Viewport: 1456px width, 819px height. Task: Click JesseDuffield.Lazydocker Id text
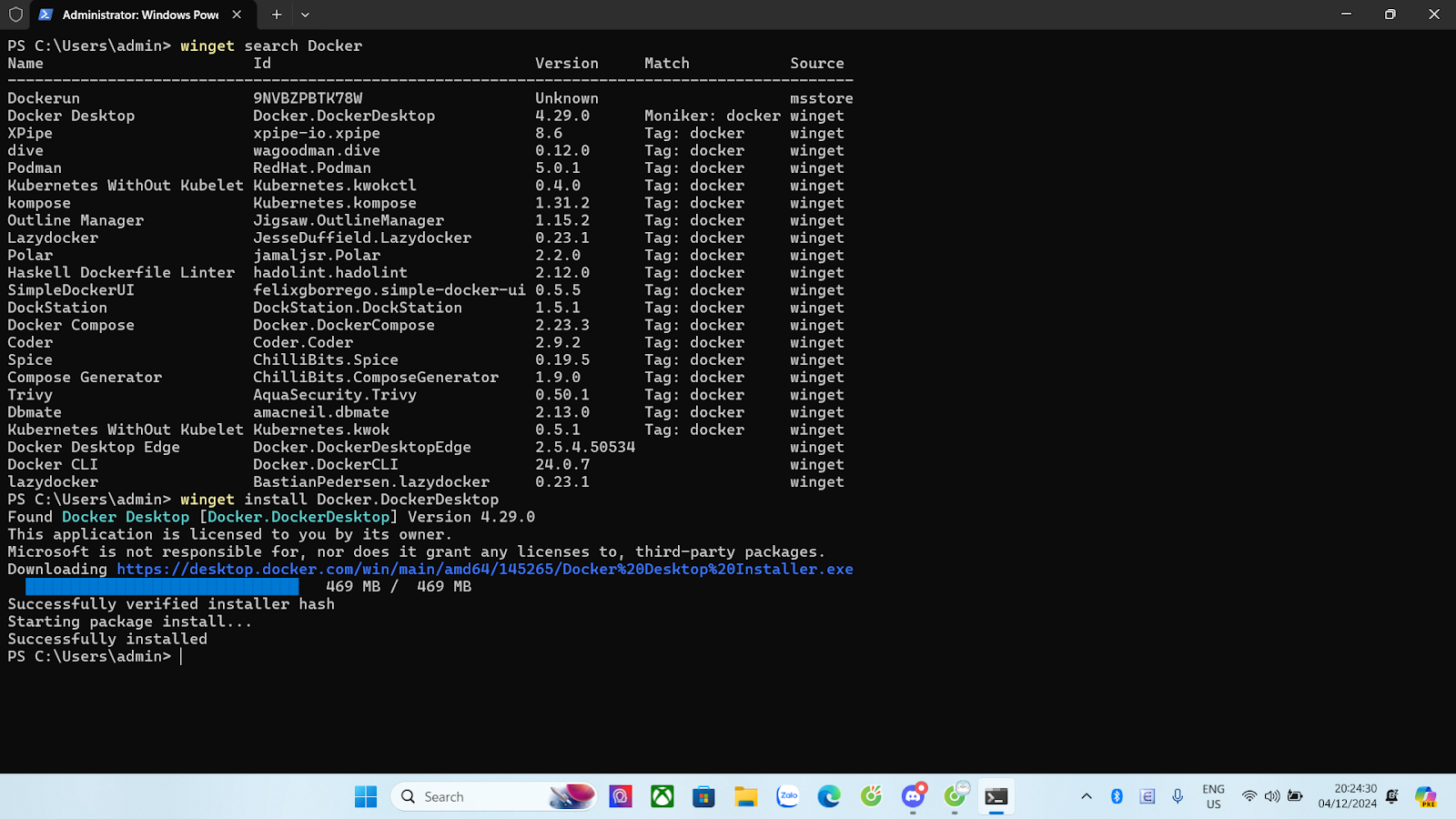coord(362,238)
